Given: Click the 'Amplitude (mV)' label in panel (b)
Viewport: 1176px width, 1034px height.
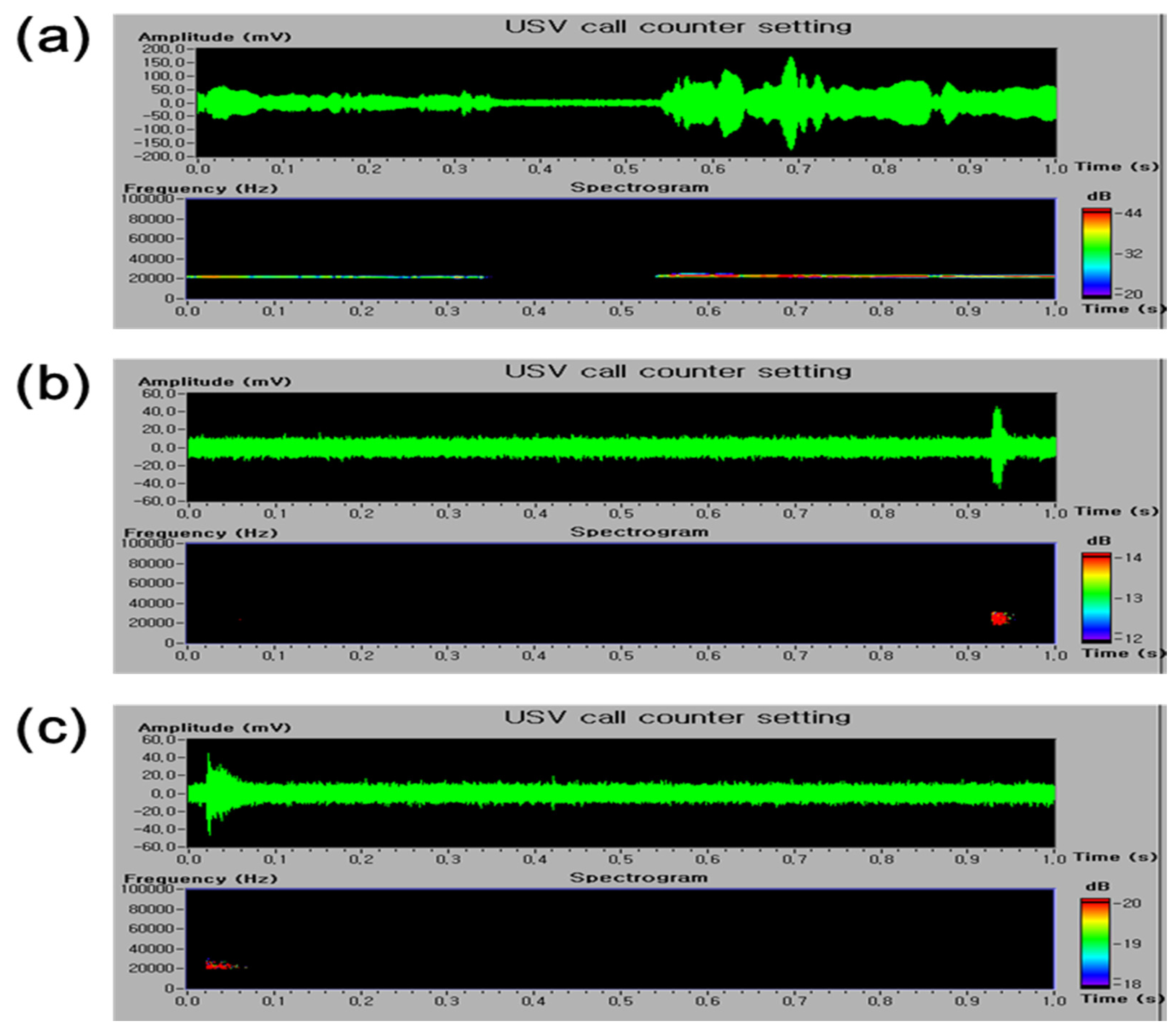Looking at the screenshot, I should 215,382.
